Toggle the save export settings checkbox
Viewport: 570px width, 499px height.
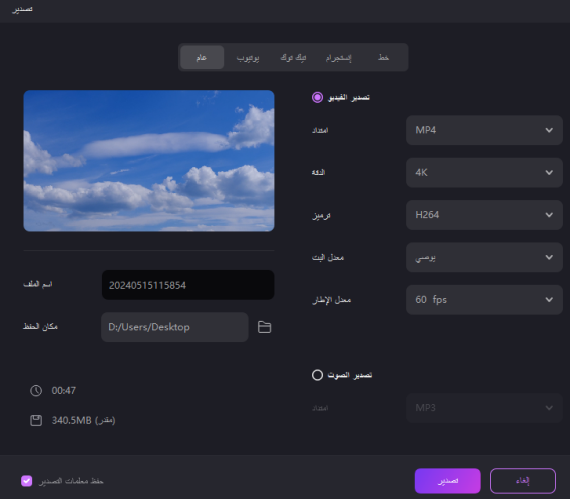[x=27, y=481]
